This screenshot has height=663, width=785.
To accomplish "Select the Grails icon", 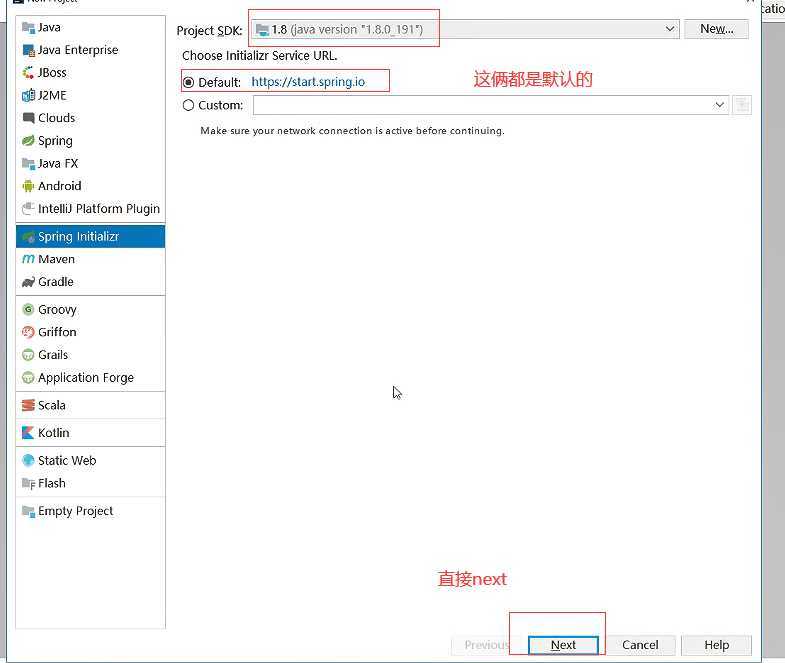I will click(28, 355).
